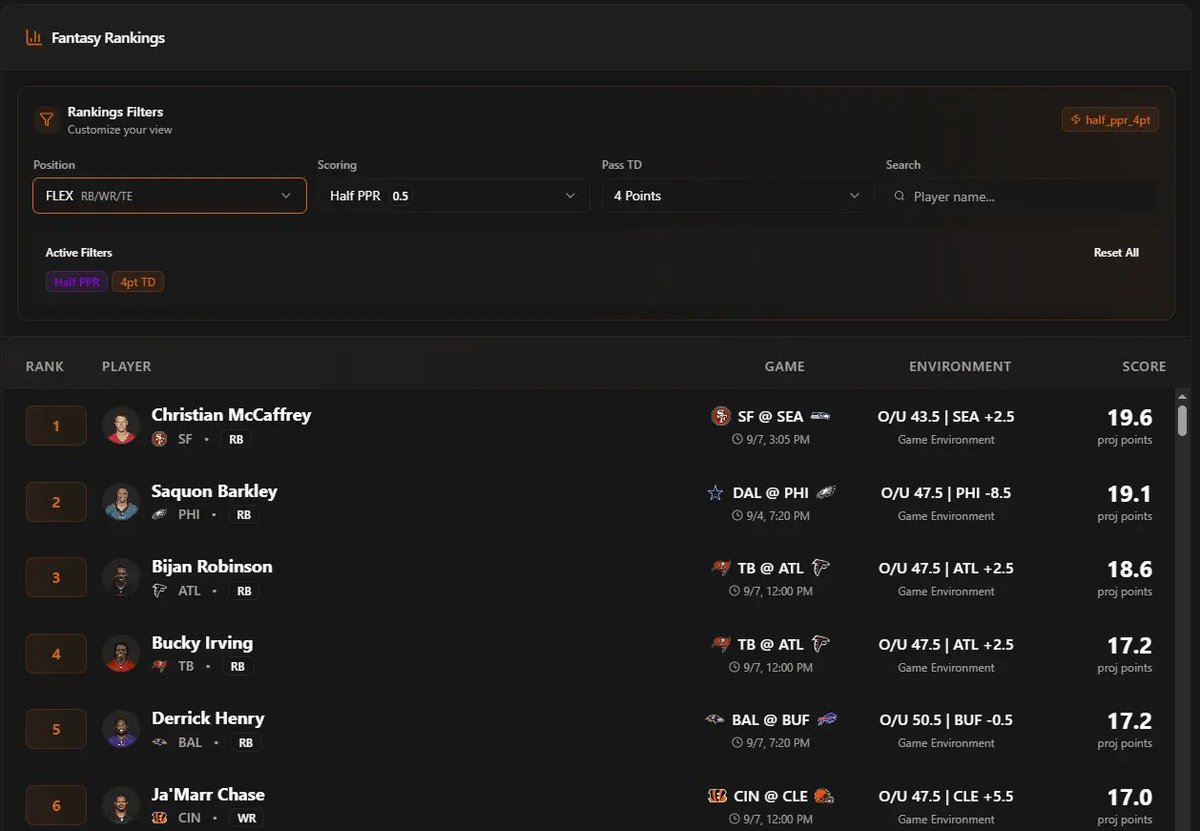Click the Seahawks logo in SF @ SEA game
The width and height of the screenshot is (1200, 831).
point(820,416)
